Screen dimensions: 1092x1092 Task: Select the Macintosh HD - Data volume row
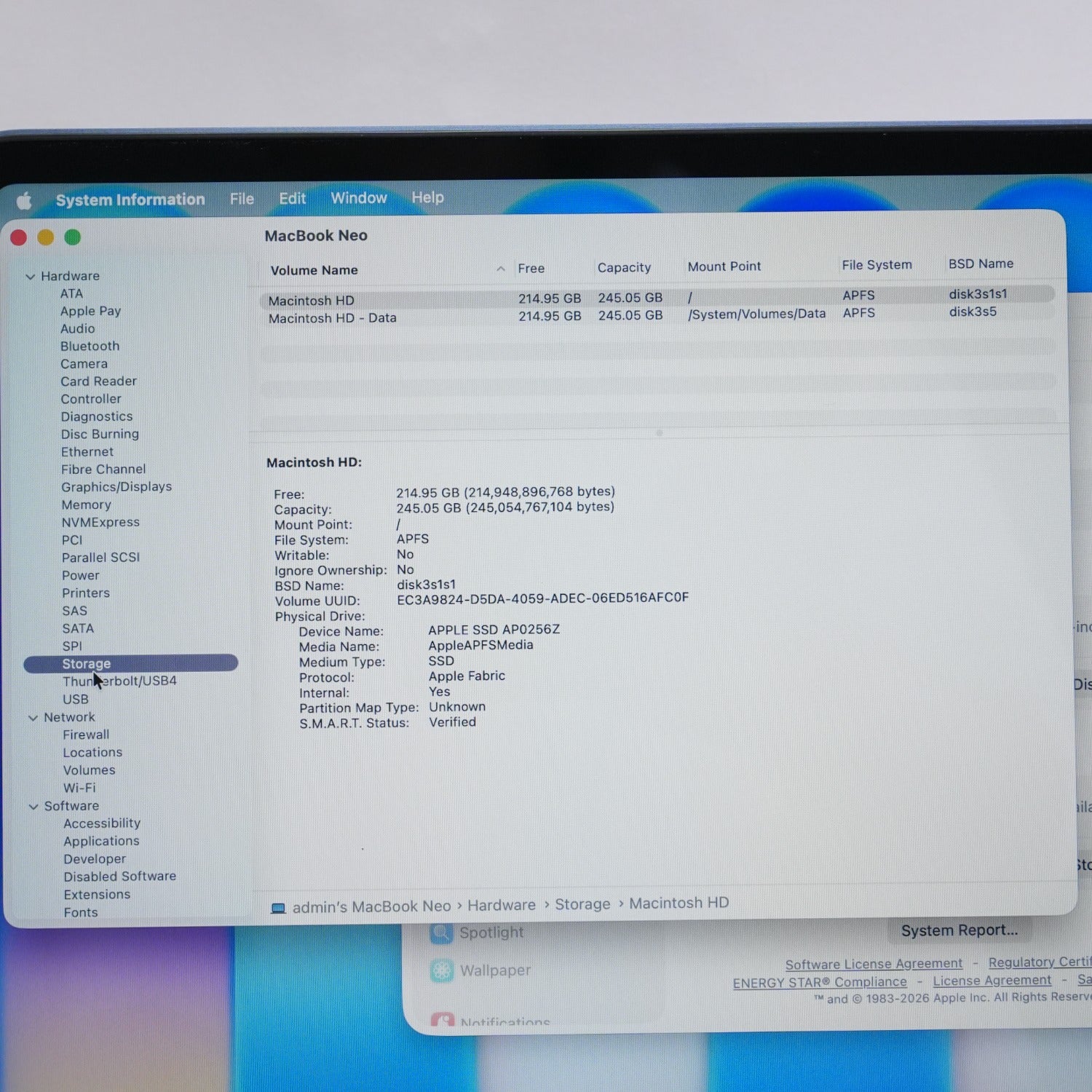[x=657, y=316]
